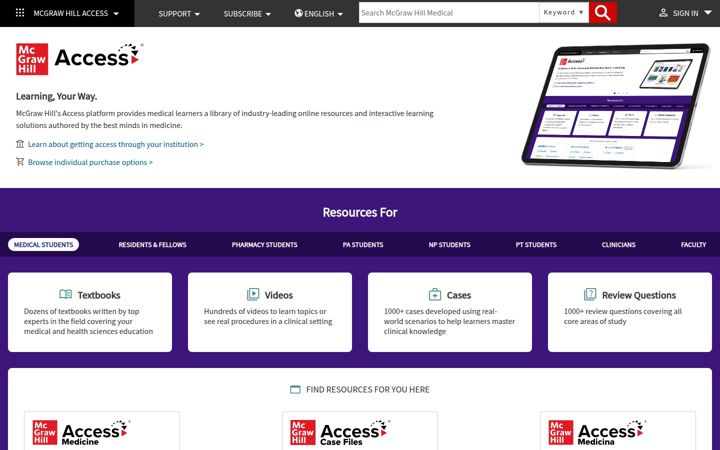Select the Medical Students tab

tap(44, 245)
